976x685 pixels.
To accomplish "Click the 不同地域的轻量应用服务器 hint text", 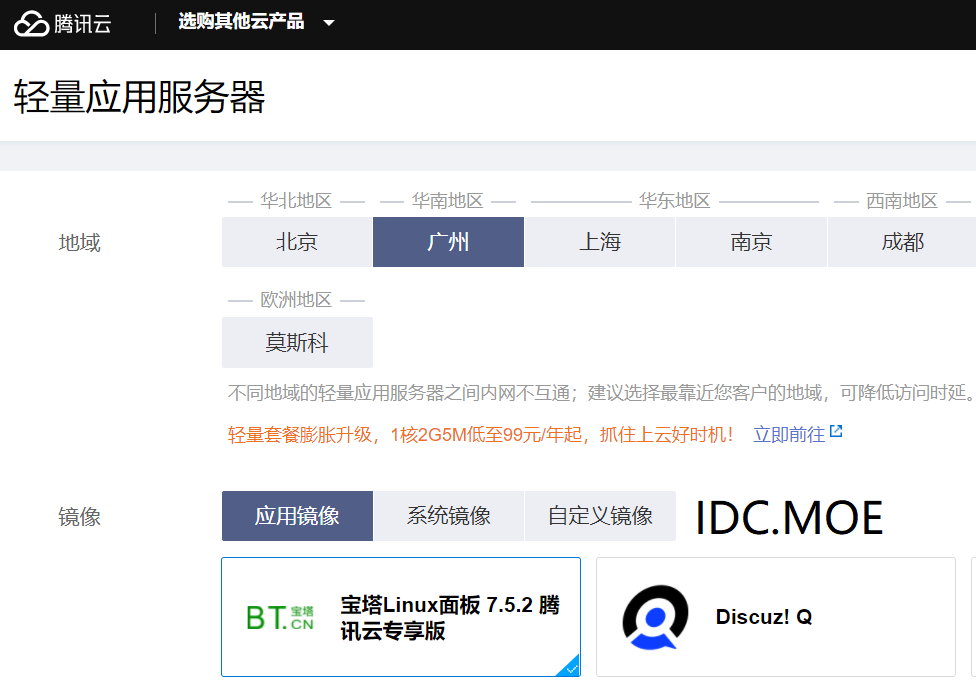I will (x=602, y=392).
